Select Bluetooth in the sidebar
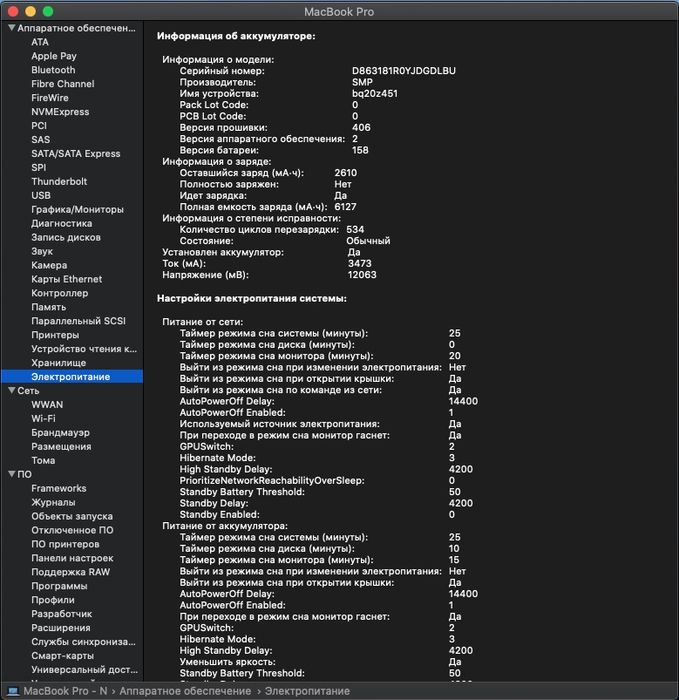The image size is (679, 700). tap(53, 70)
